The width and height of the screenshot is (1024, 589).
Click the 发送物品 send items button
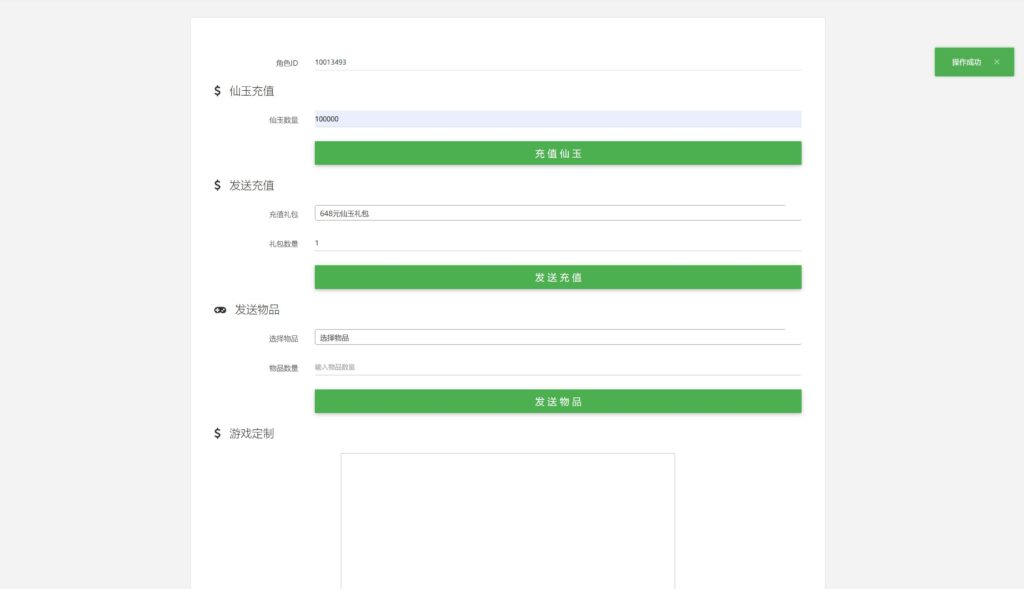click(x=557, y=400)
